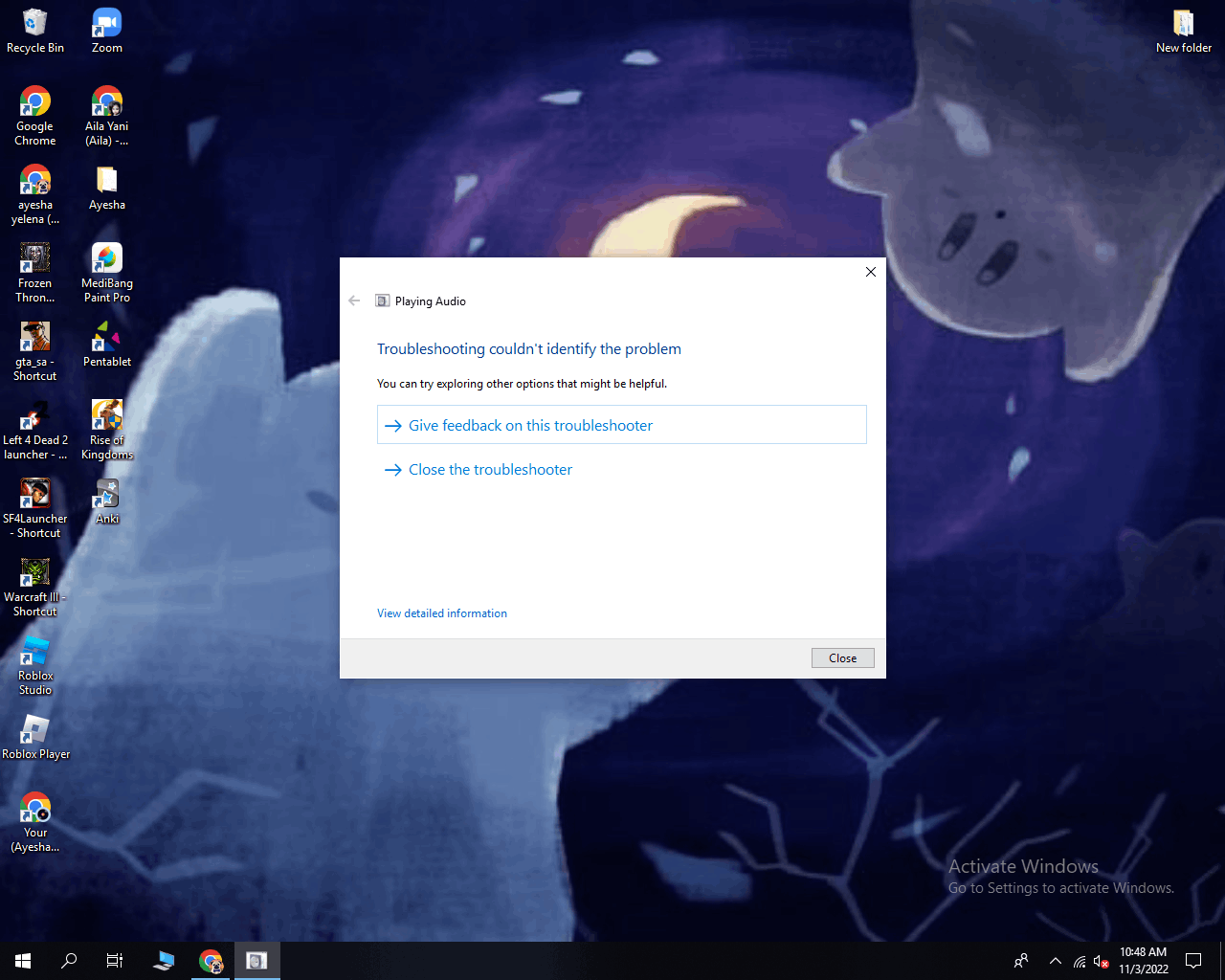Click Give feedback on this troubleshooter
Screen dimensions: 1225x980
(622, 425)
